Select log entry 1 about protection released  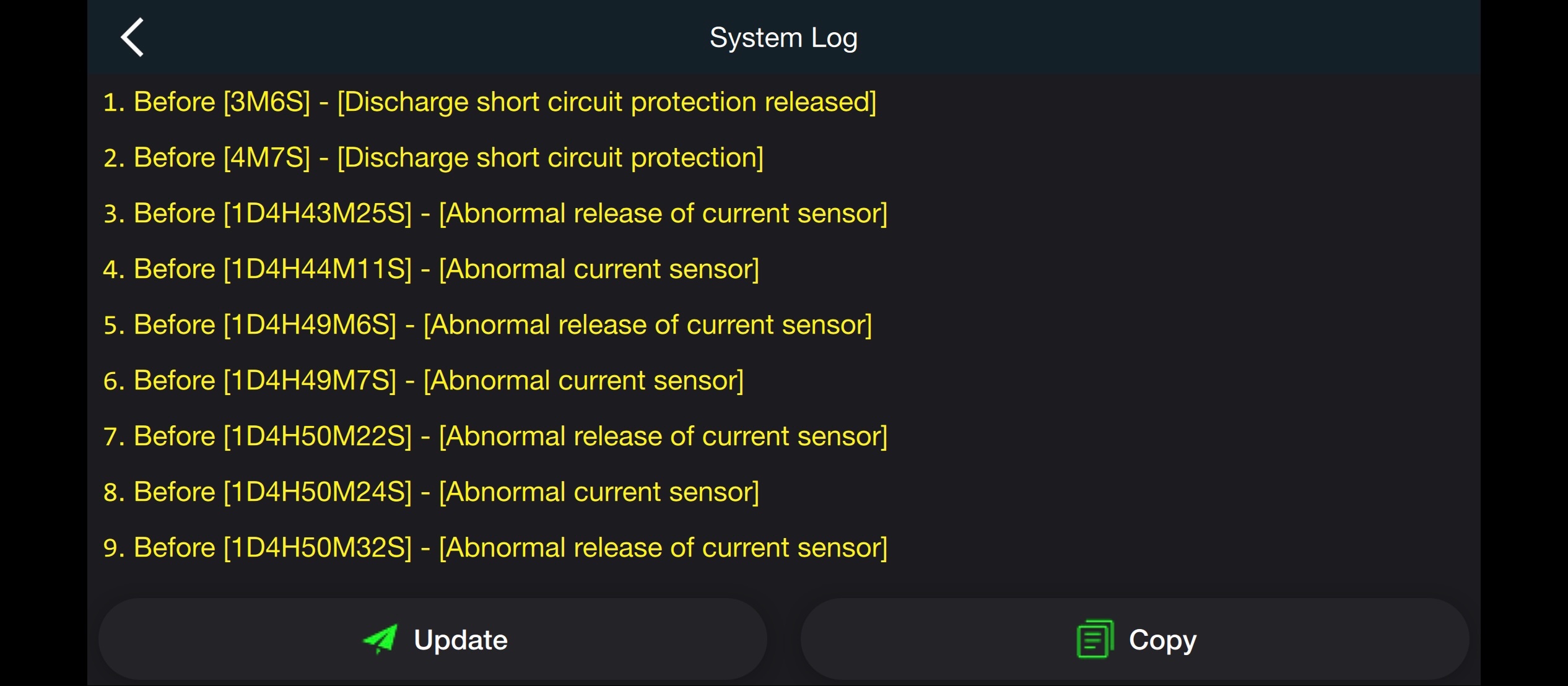click(489, 102)
